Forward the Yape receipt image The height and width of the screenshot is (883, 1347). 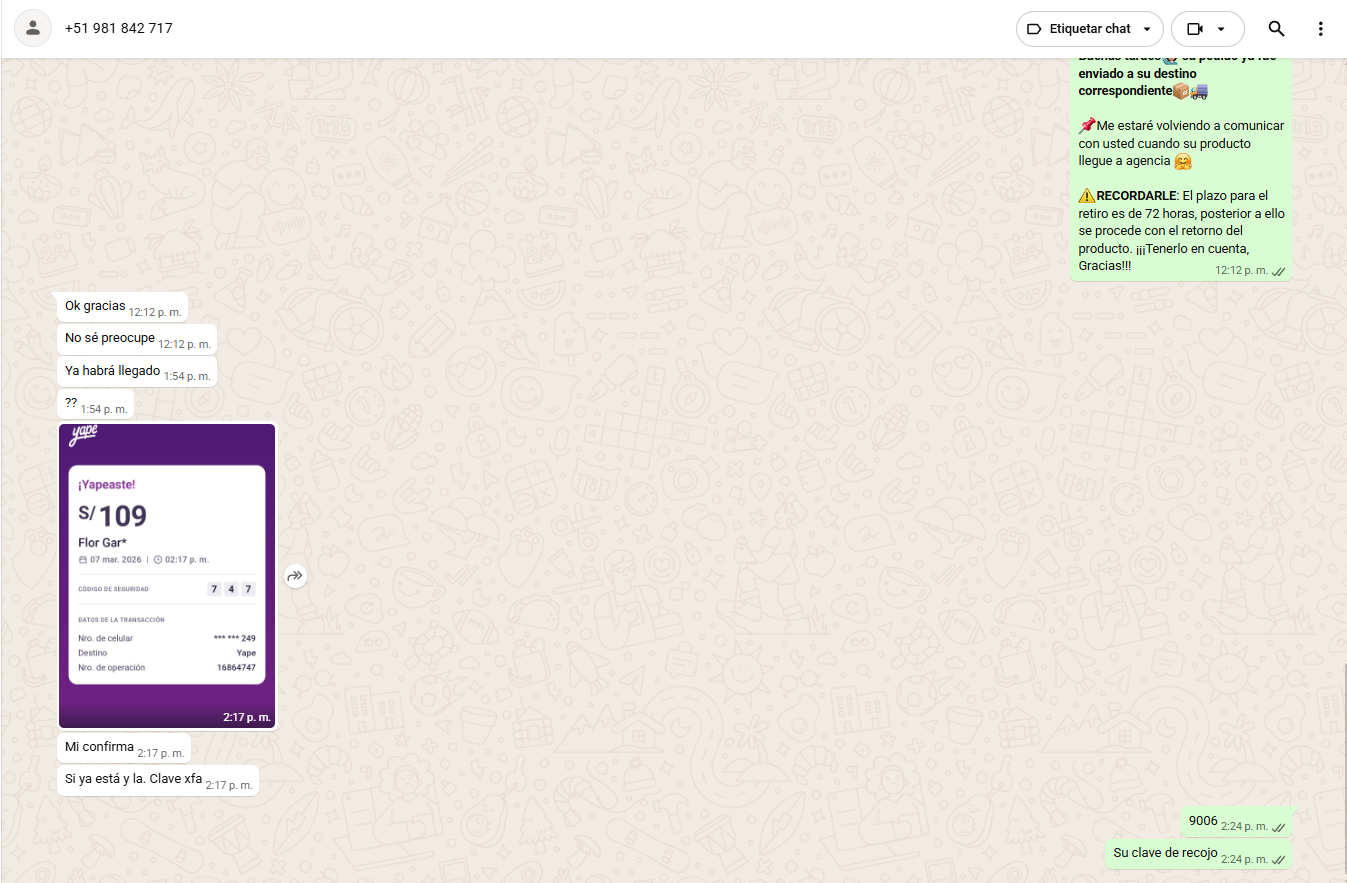pos(295,576)
